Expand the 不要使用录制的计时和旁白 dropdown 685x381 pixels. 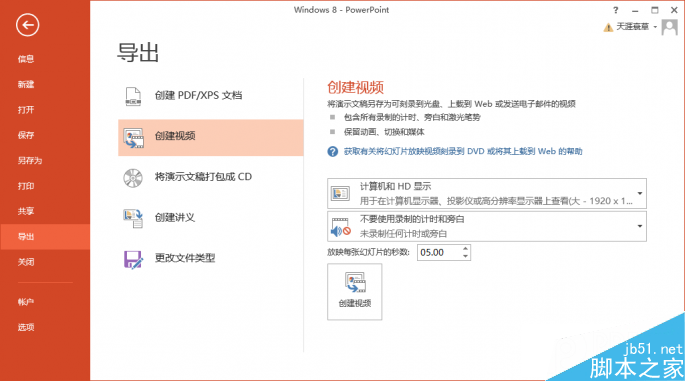[487, 226]
